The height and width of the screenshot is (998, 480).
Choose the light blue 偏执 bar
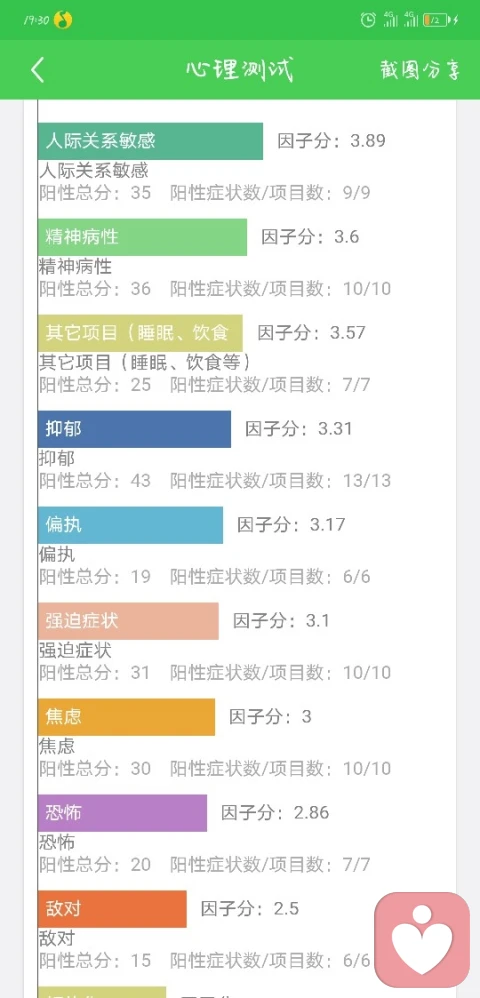[131, 525]
